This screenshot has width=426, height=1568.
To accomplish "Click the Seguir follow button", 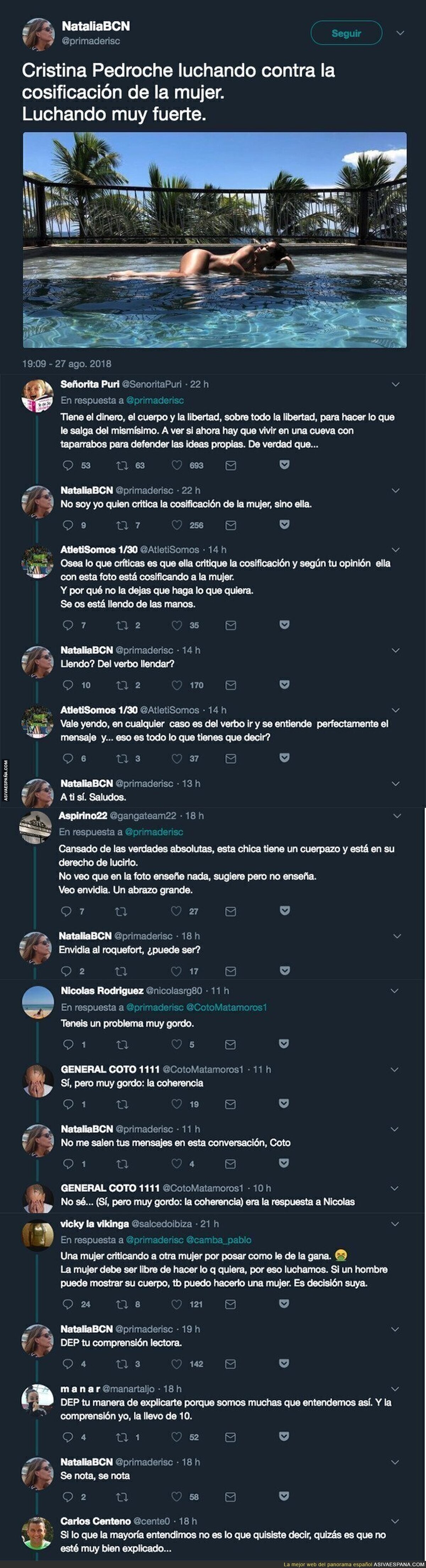I will tap(346, 33).
